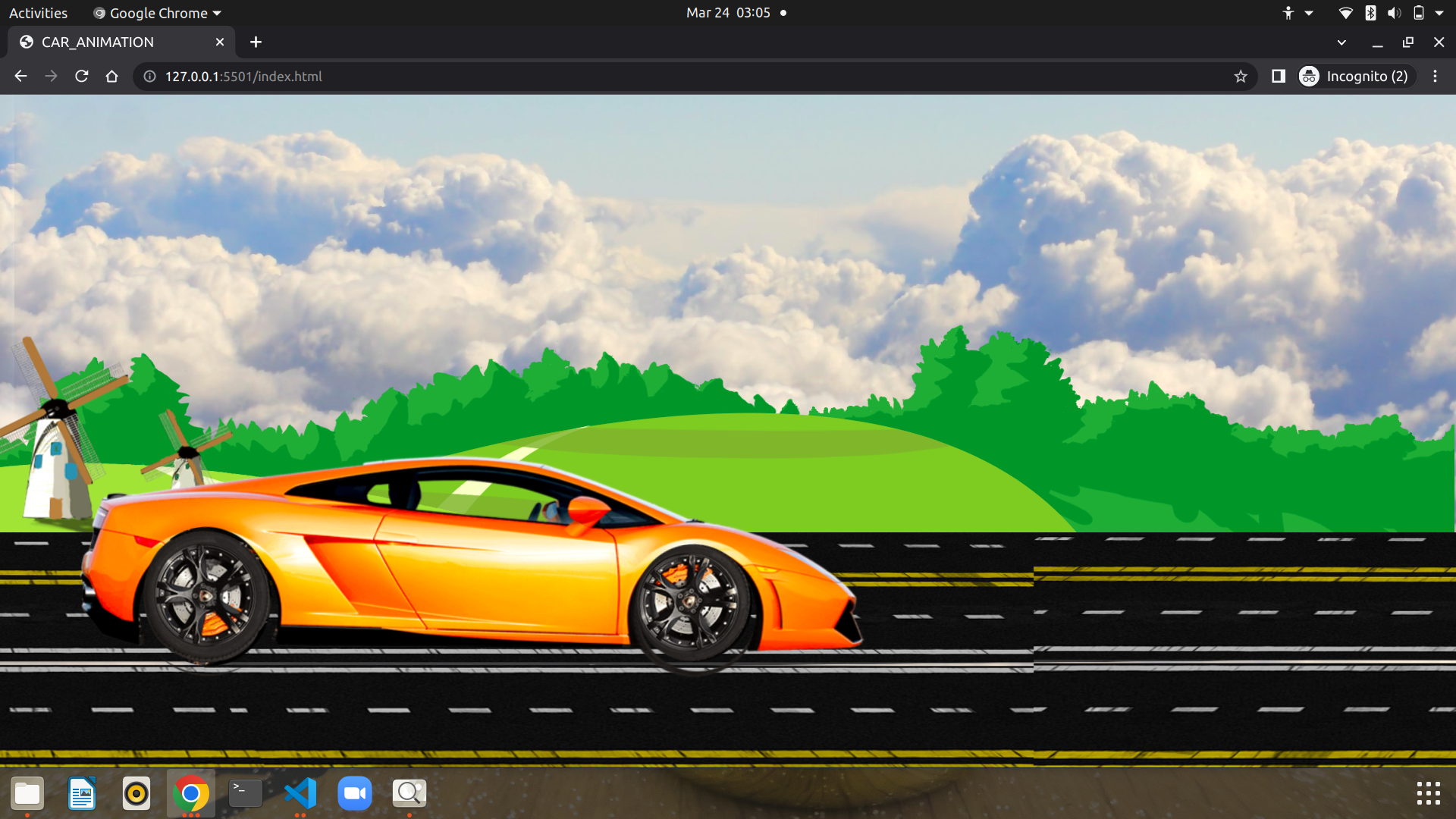Bookmark this page with the star

click(x=1241, y=76)
